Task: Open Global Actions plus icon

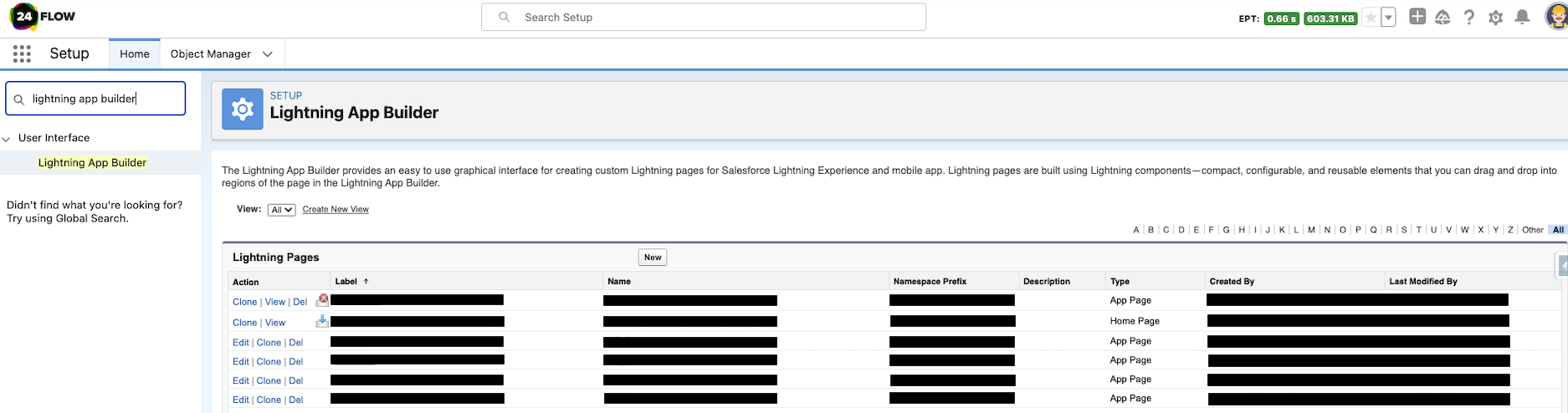Action: point(1417,17)
